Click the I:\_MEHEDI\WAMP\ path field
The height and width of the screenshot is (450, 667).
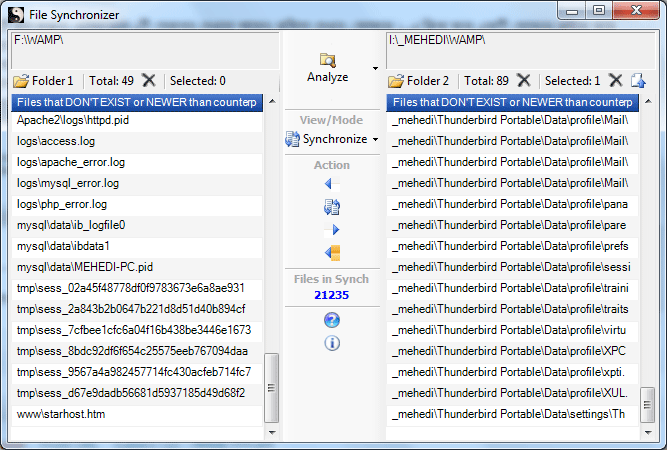[521, 50]
